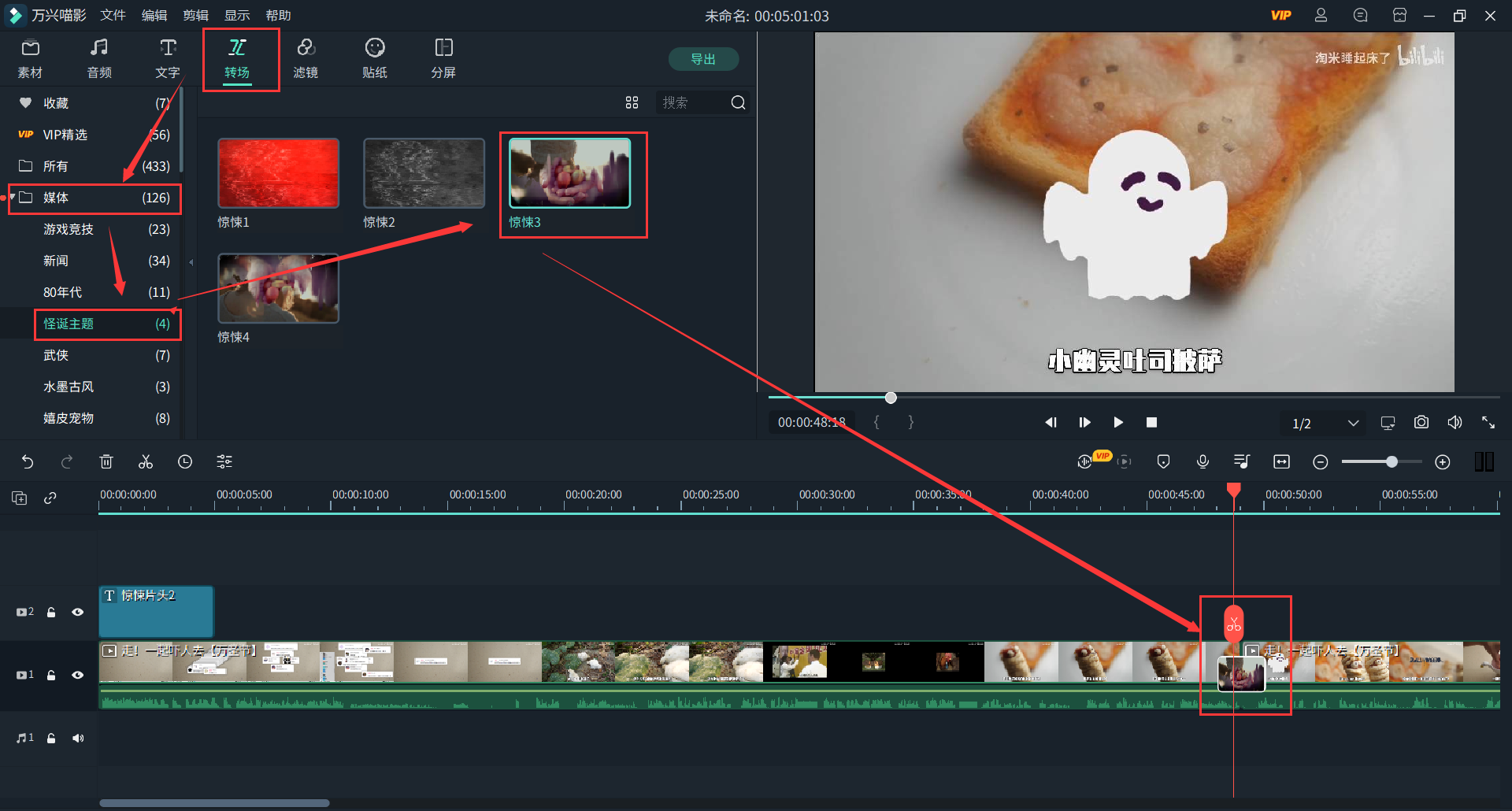
Task: Collapse the side panel arrow handle
Action: (x=191, y=262)
